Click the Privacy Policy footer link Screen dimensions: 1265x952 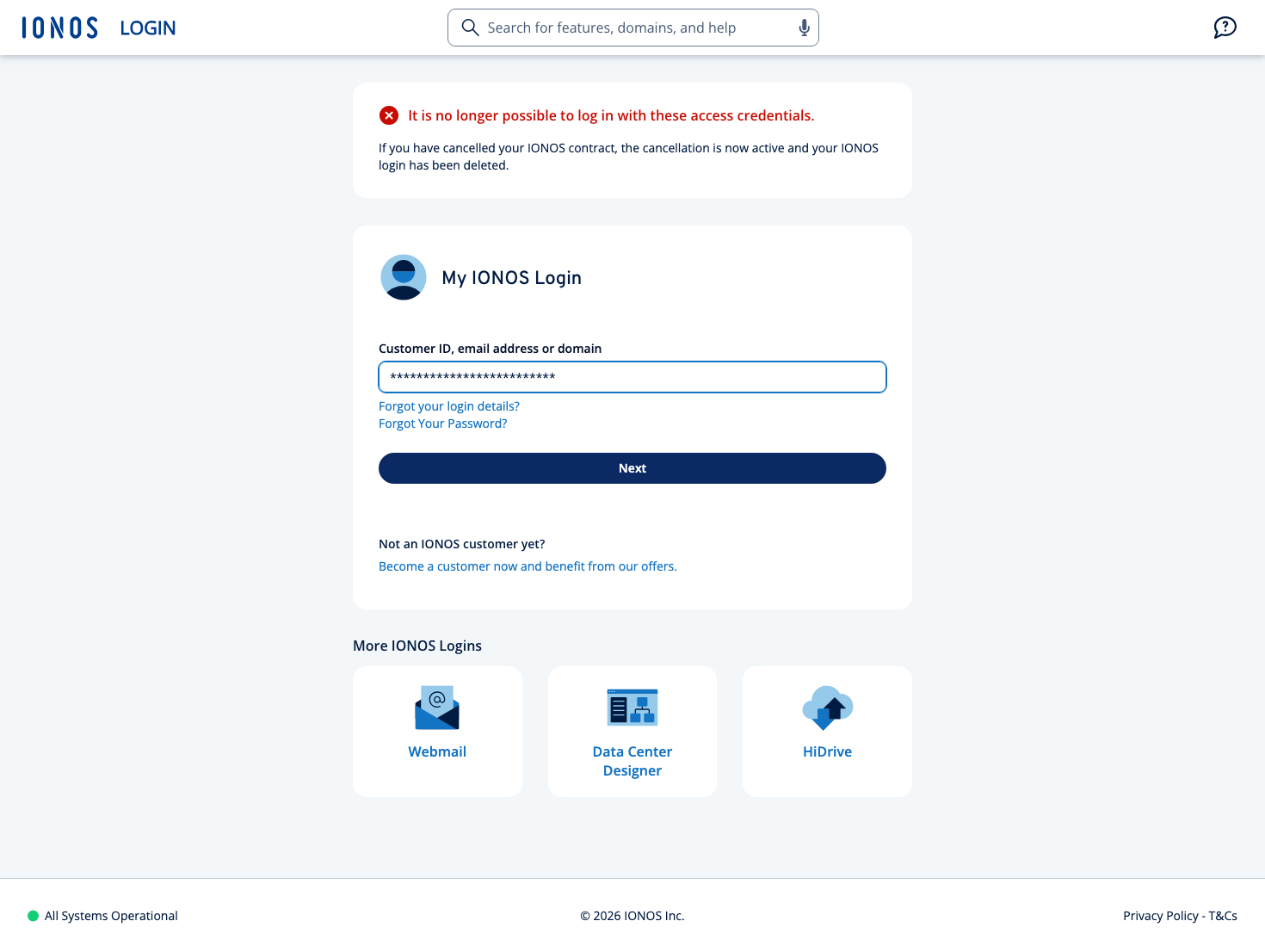[x=1161, y=916]
